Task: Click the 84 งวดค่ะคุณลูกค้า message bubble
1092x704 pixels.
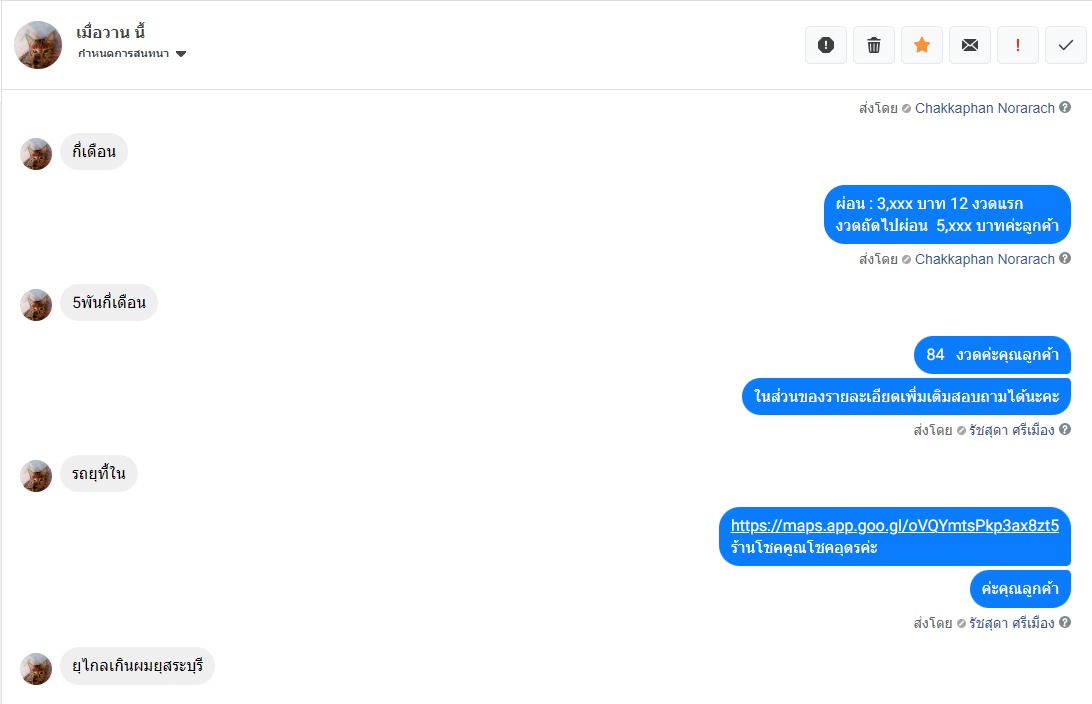Action: tap(992, 355)
